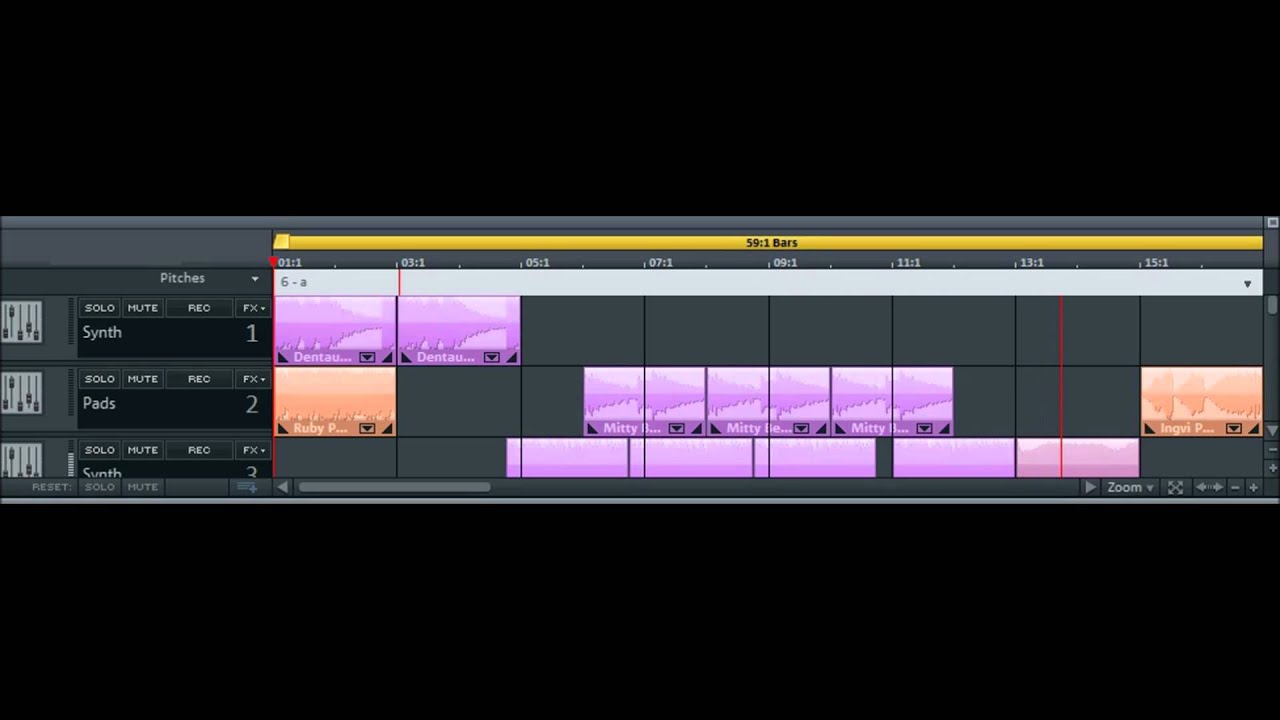Arm REC on Synth track 1
Image resolution: width=1280 pixels, height=720 pixels.
pyautogui.click(x=199, y=308)
